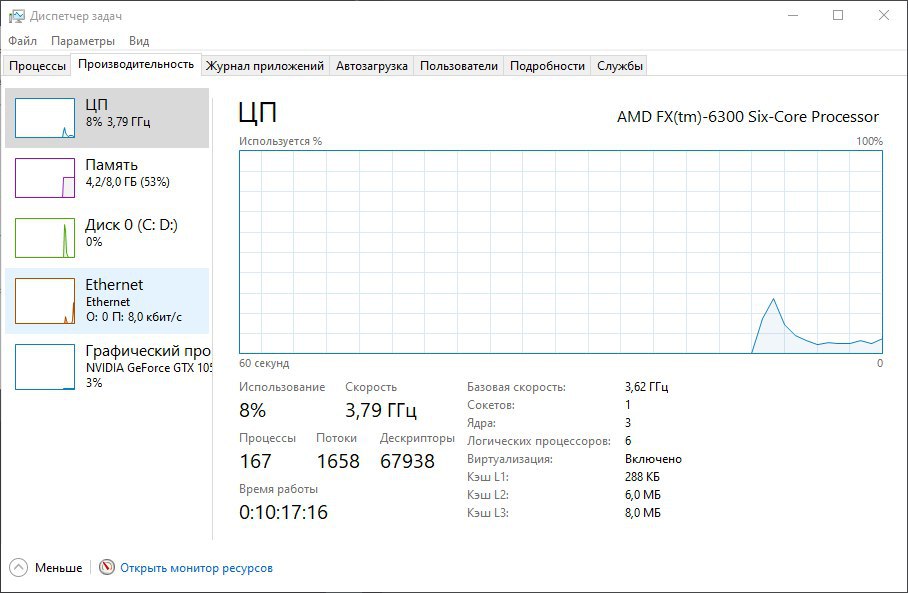Click the Виртуализация value Включено
The height and width of the screenshot is (593, 908).
pos(653,459)
